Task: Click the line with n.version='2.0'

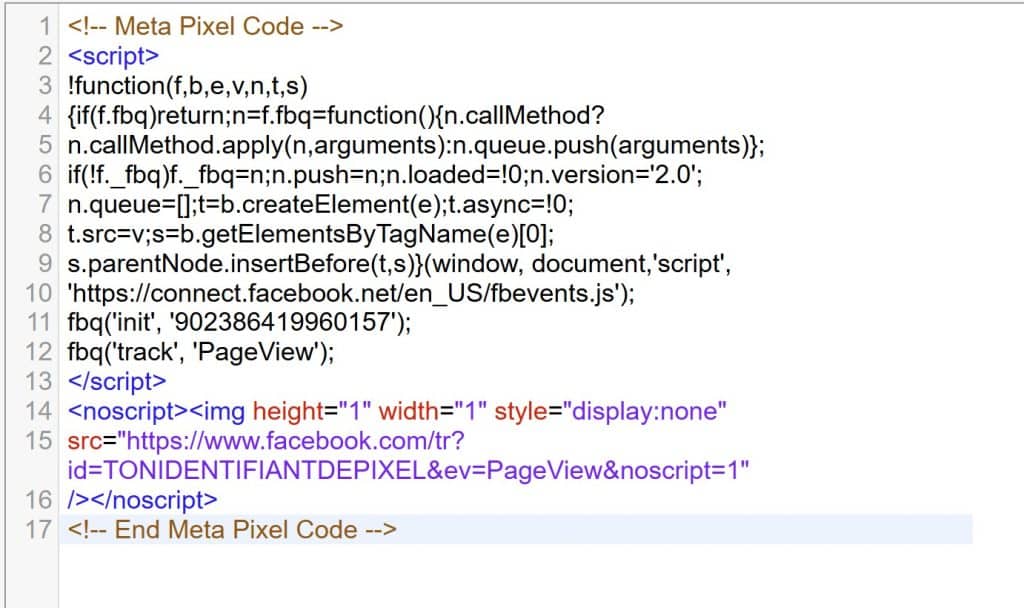Action: [x=385, y=174]
